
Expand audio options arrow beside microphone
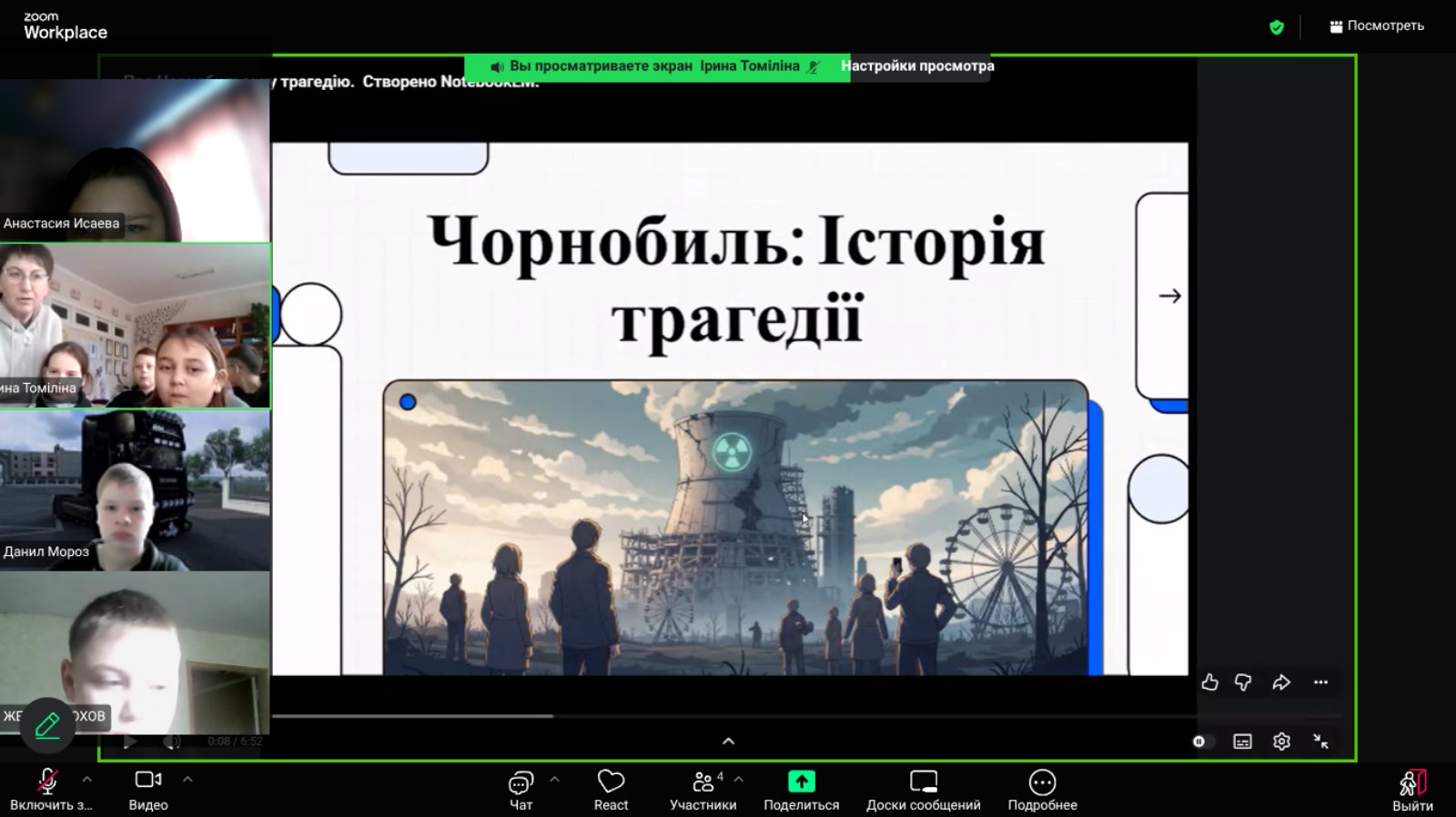point(87,780)
